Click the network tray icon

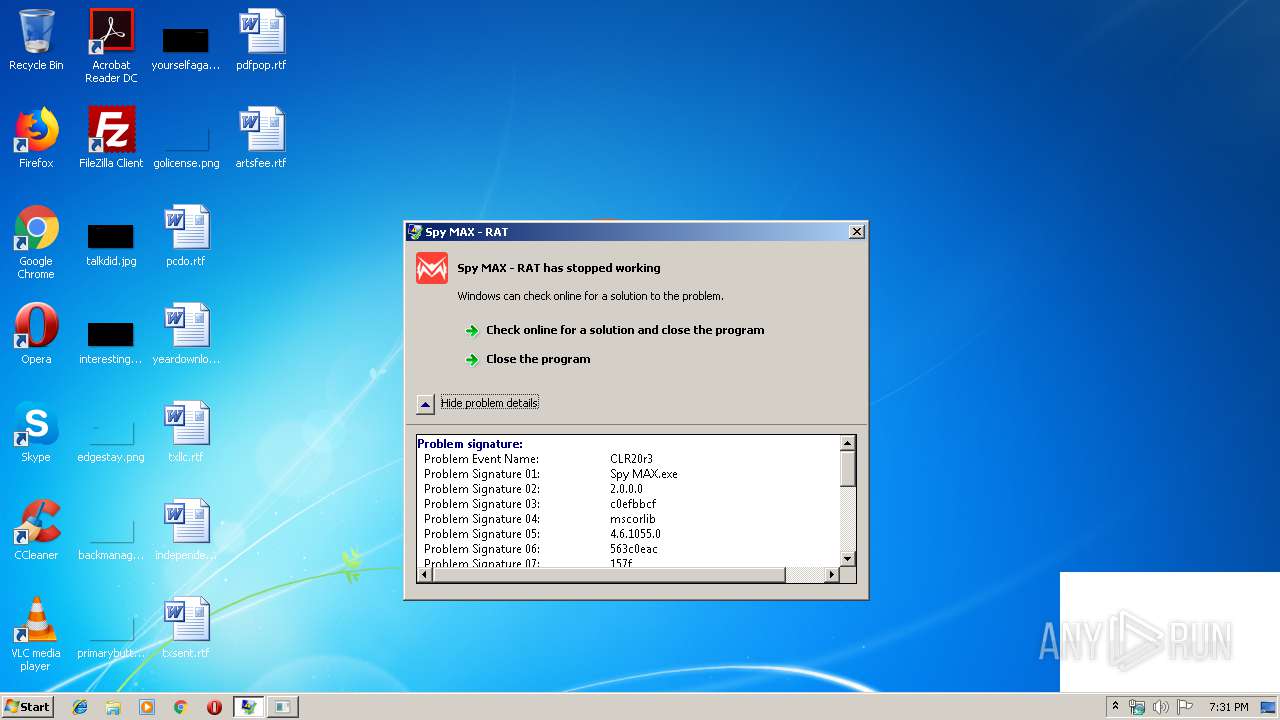click(x=1137, y=707)
